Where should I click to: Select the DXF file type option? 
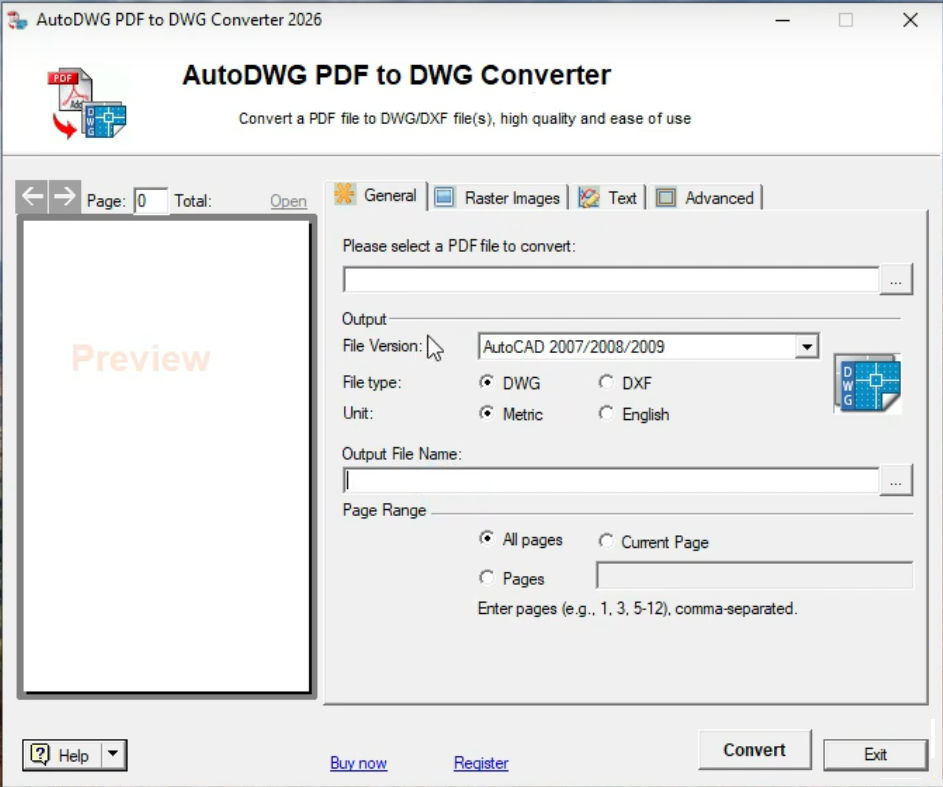[x=607, y=382]
